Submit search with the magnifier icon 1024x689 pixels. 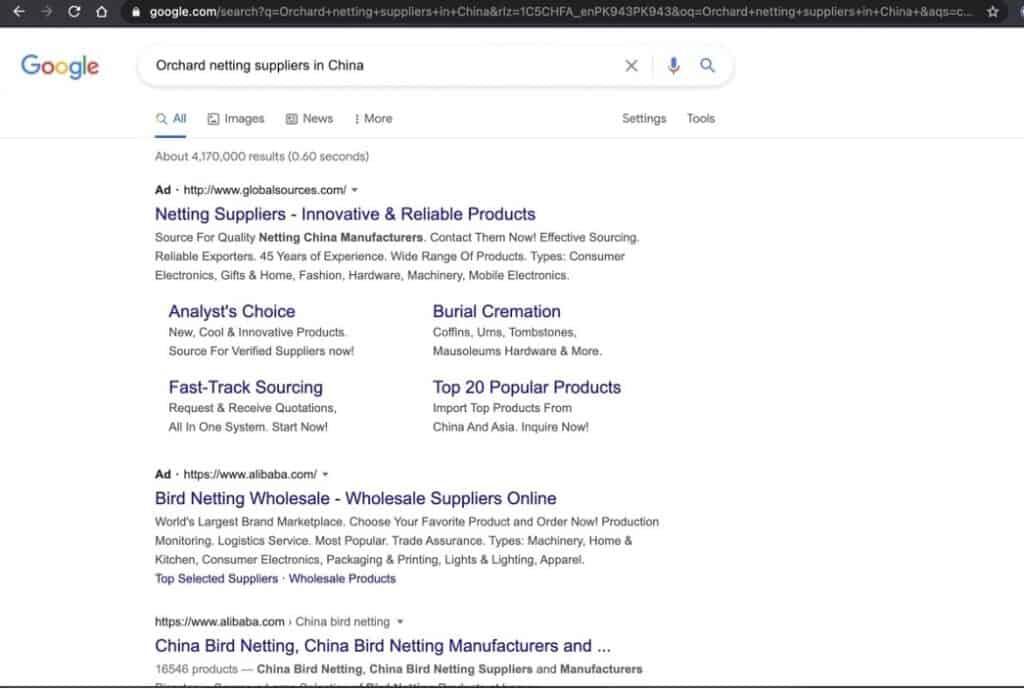point(707,65)
